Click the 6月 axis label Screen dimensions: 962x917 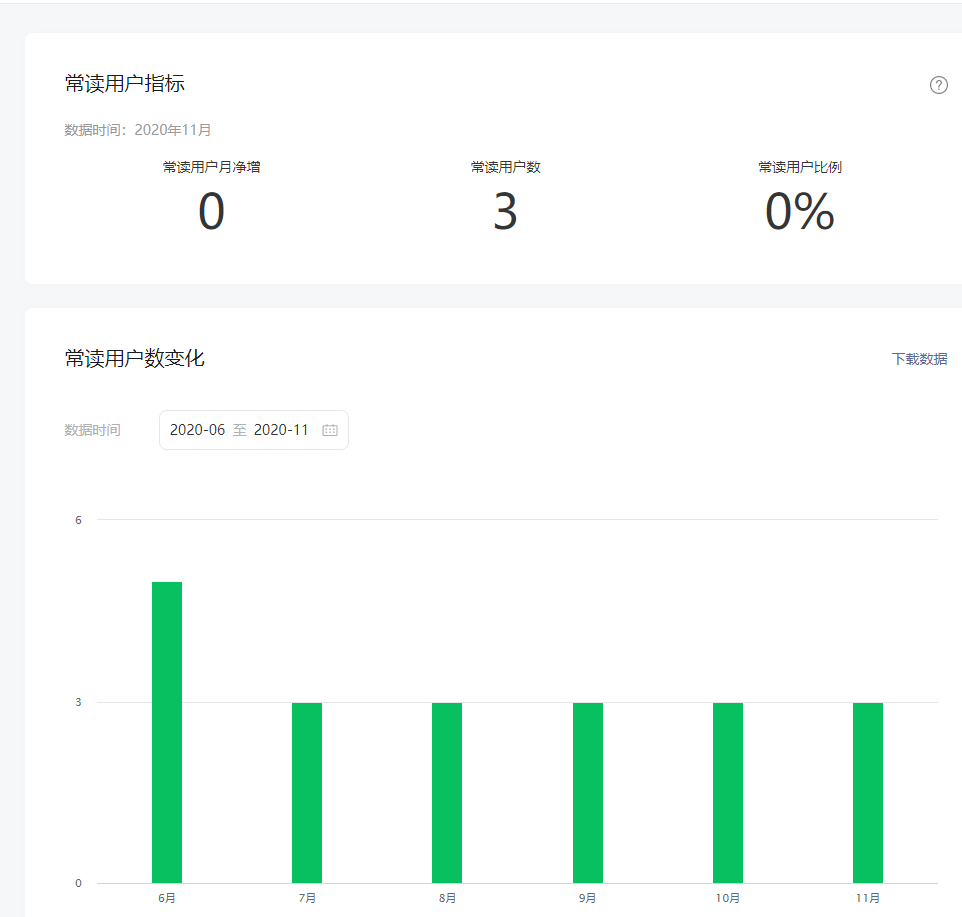pos(167,898)
